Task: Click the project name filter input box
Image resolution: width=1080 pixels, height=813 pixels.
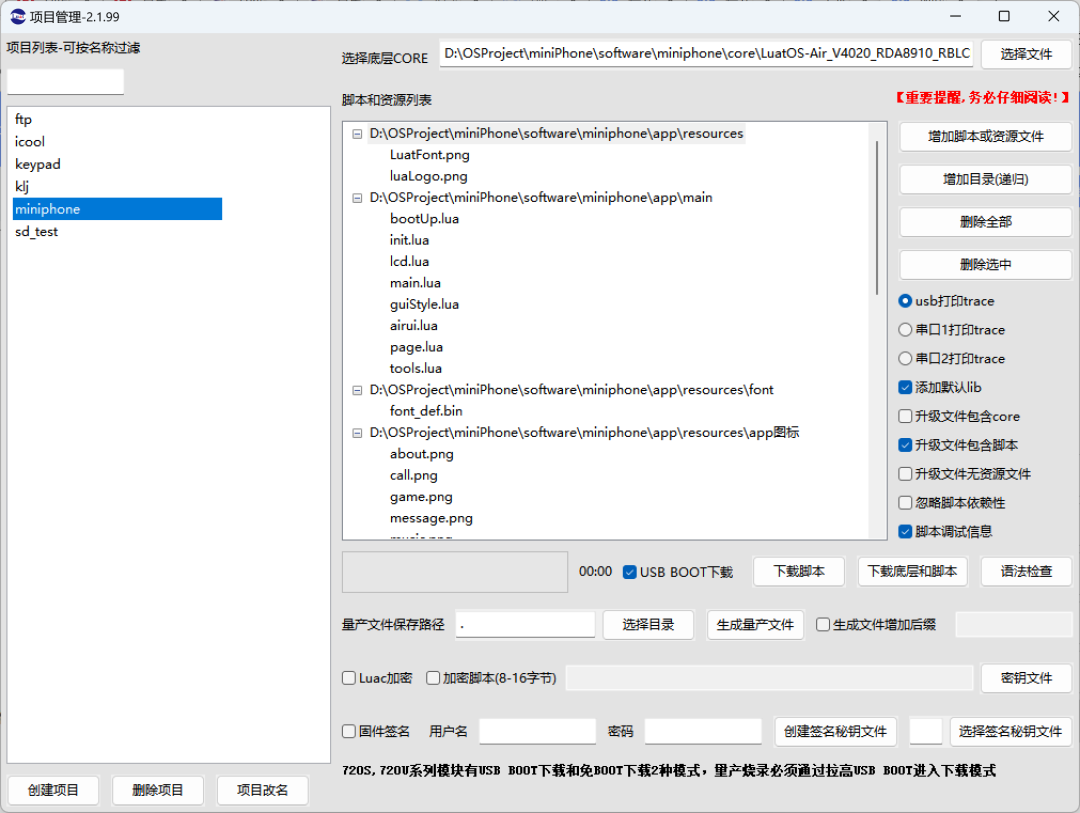Action: coord(64,81)
